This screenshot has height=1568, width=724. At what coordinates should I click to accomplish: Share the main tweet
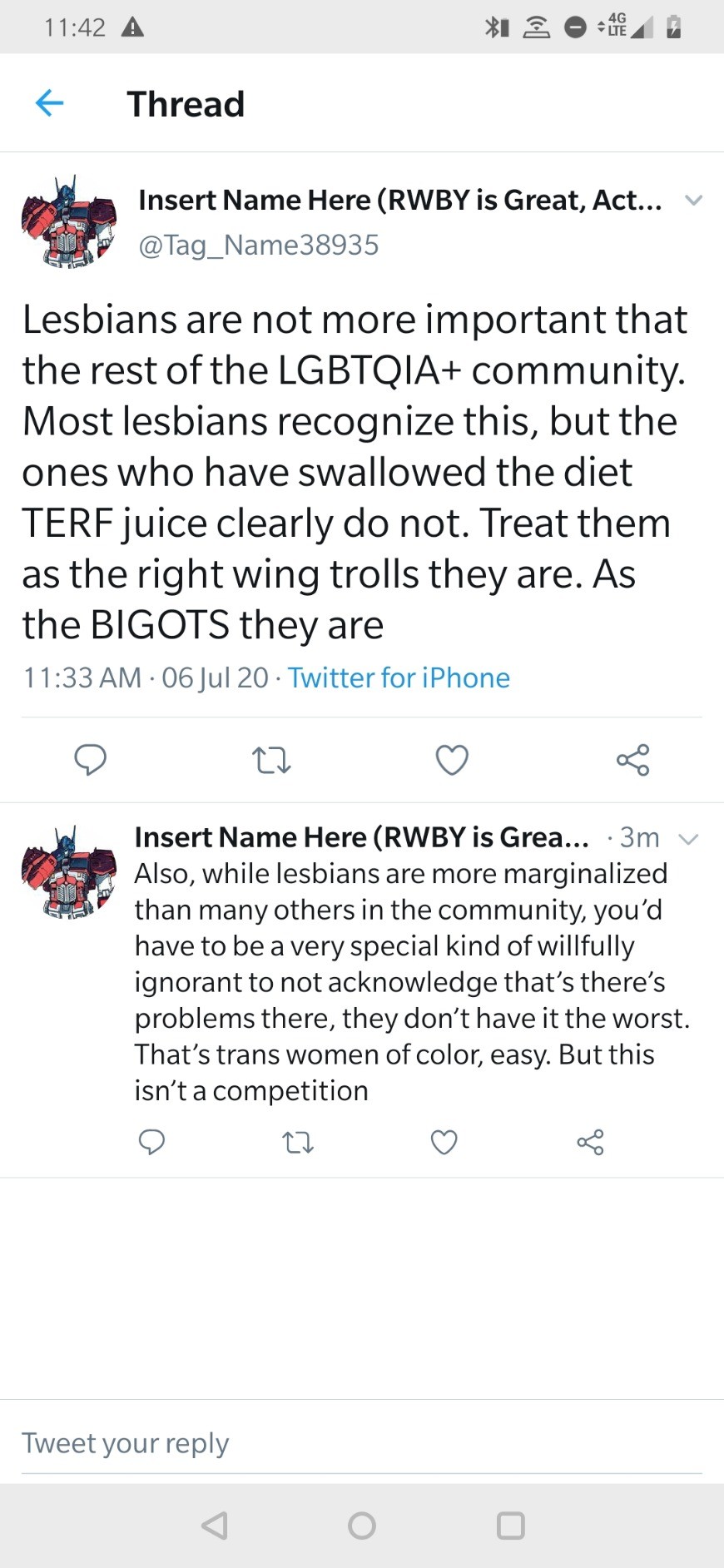point(632,760)
